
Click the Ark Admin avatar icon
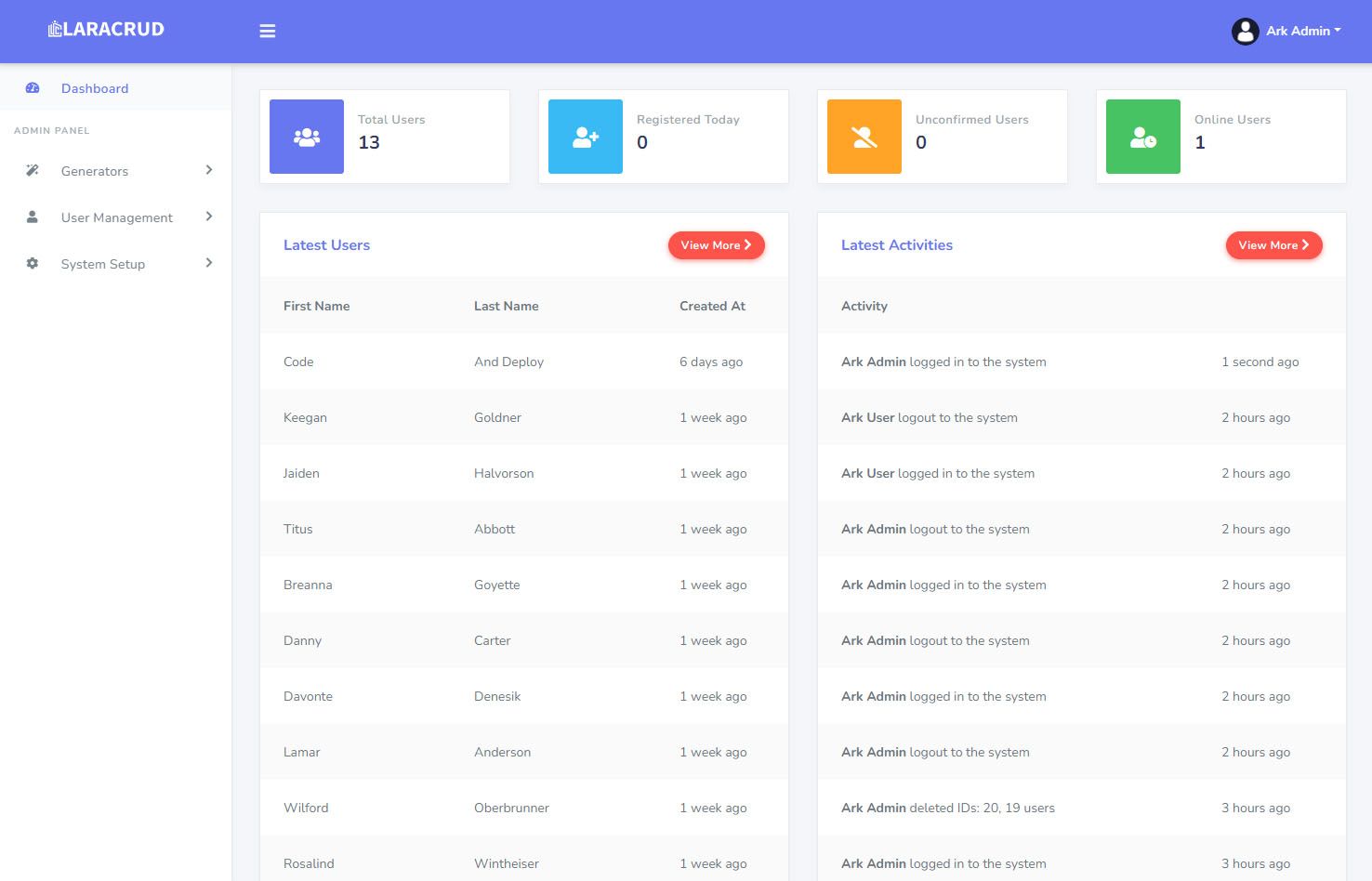pos(1245,31)
